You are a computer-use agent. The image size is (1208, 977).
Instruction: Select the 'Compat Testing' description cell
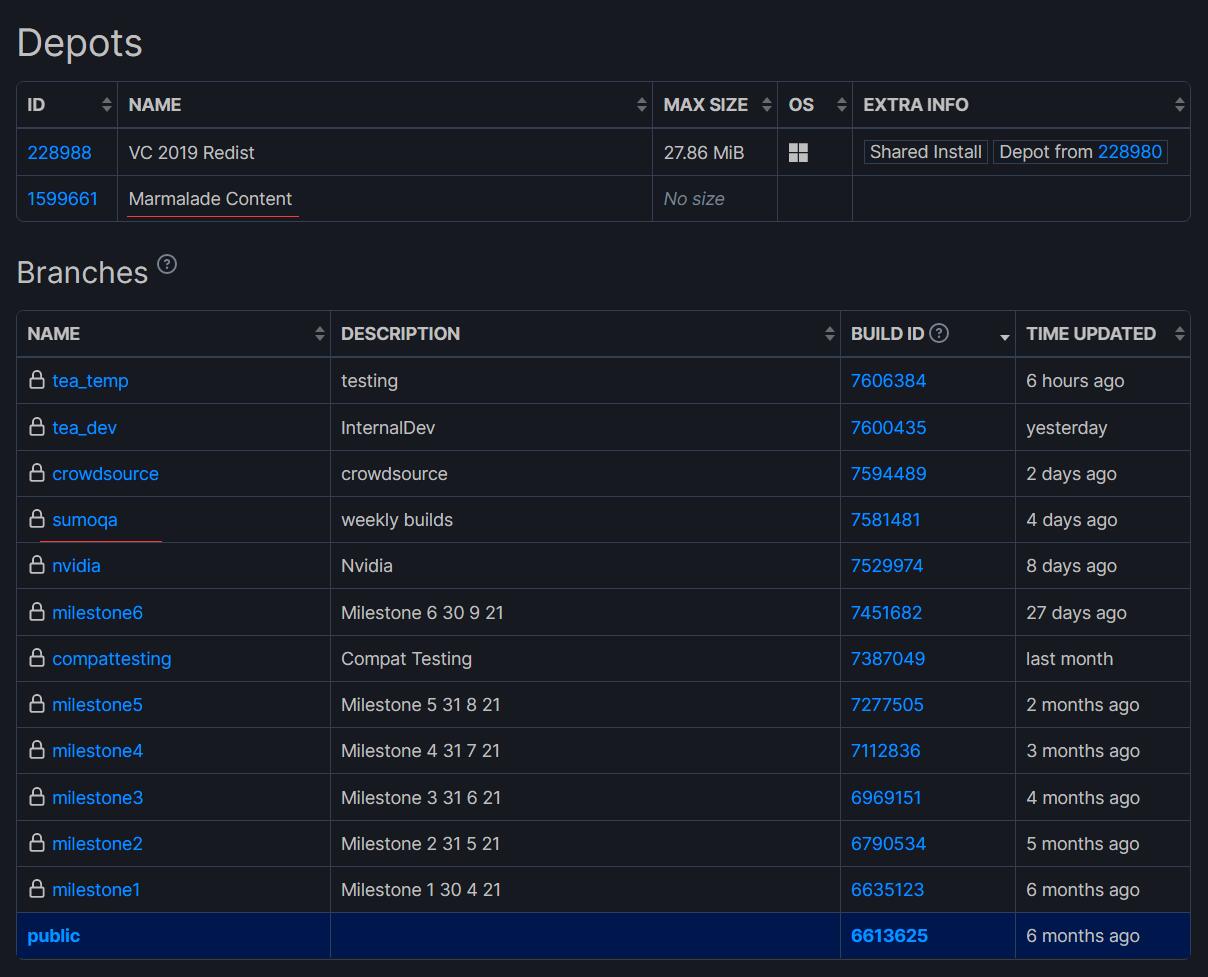coord(406,658)
